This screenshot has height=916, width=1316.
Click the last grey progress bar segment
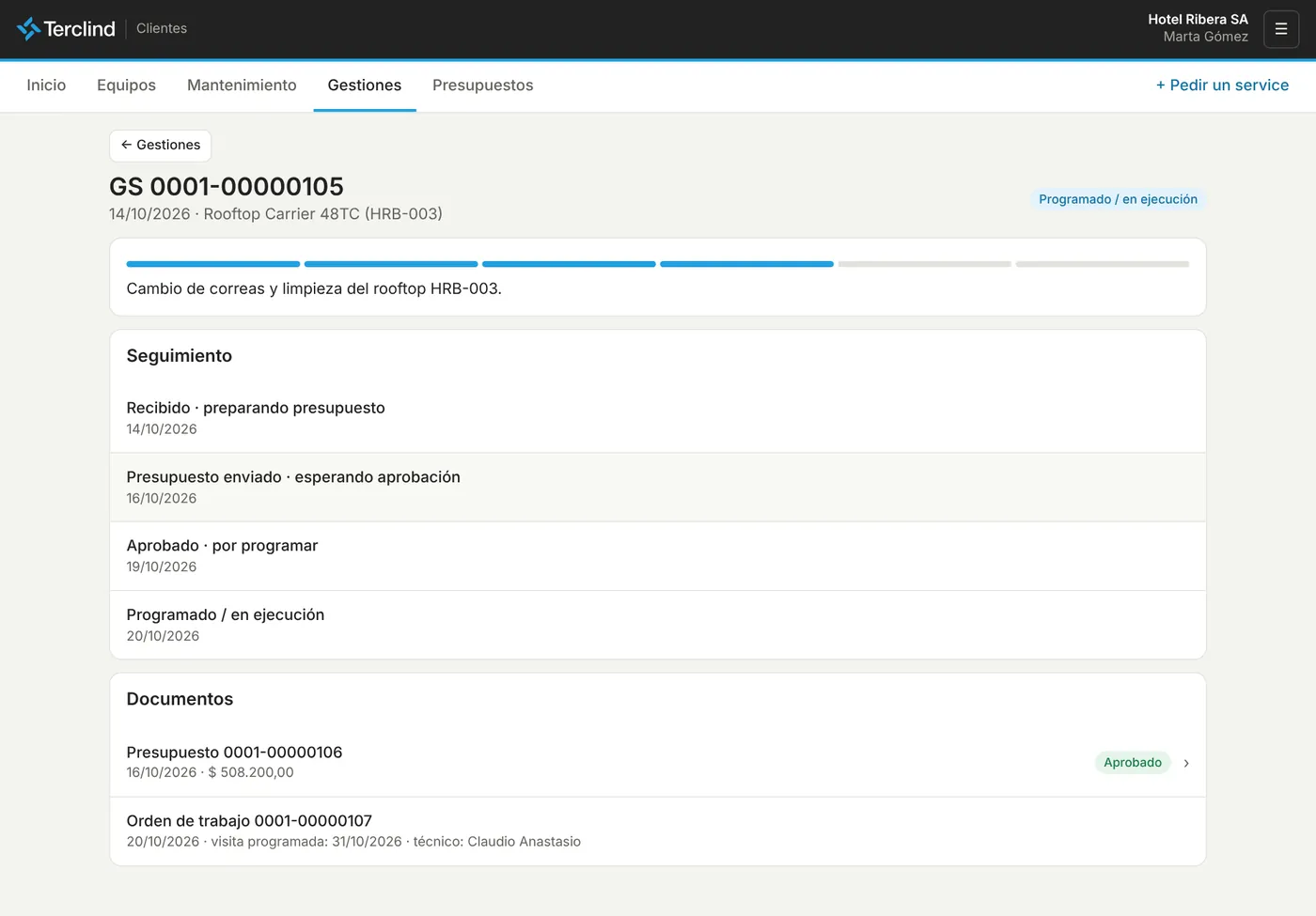pyautogui.click(x=1103, y=264)
